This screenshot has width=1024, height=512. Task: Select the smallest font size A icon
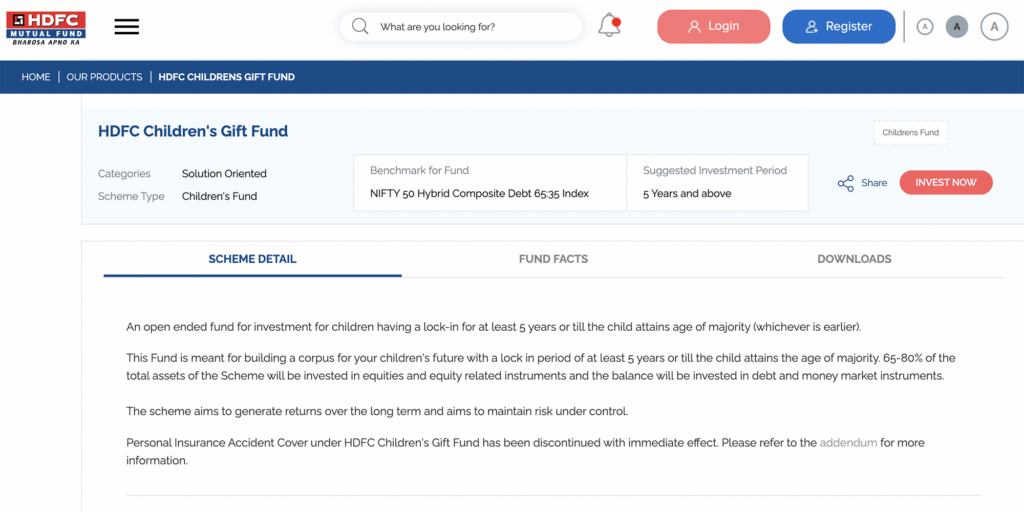tap(925, 27)
